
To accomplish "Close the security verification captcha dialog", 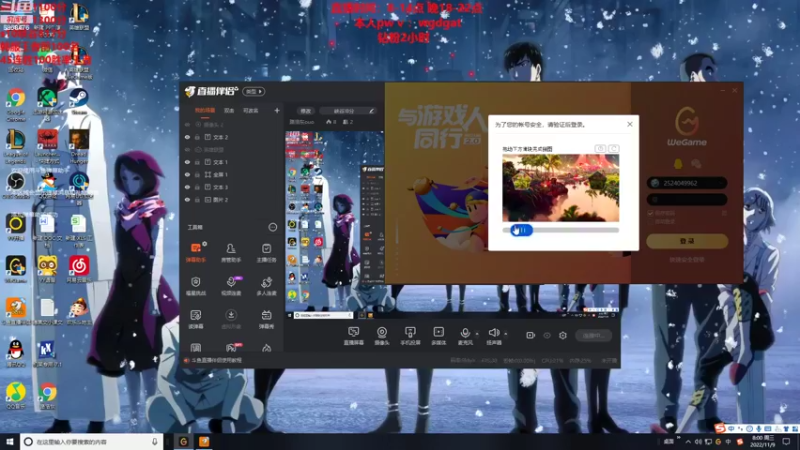I will tap(630, 124).
